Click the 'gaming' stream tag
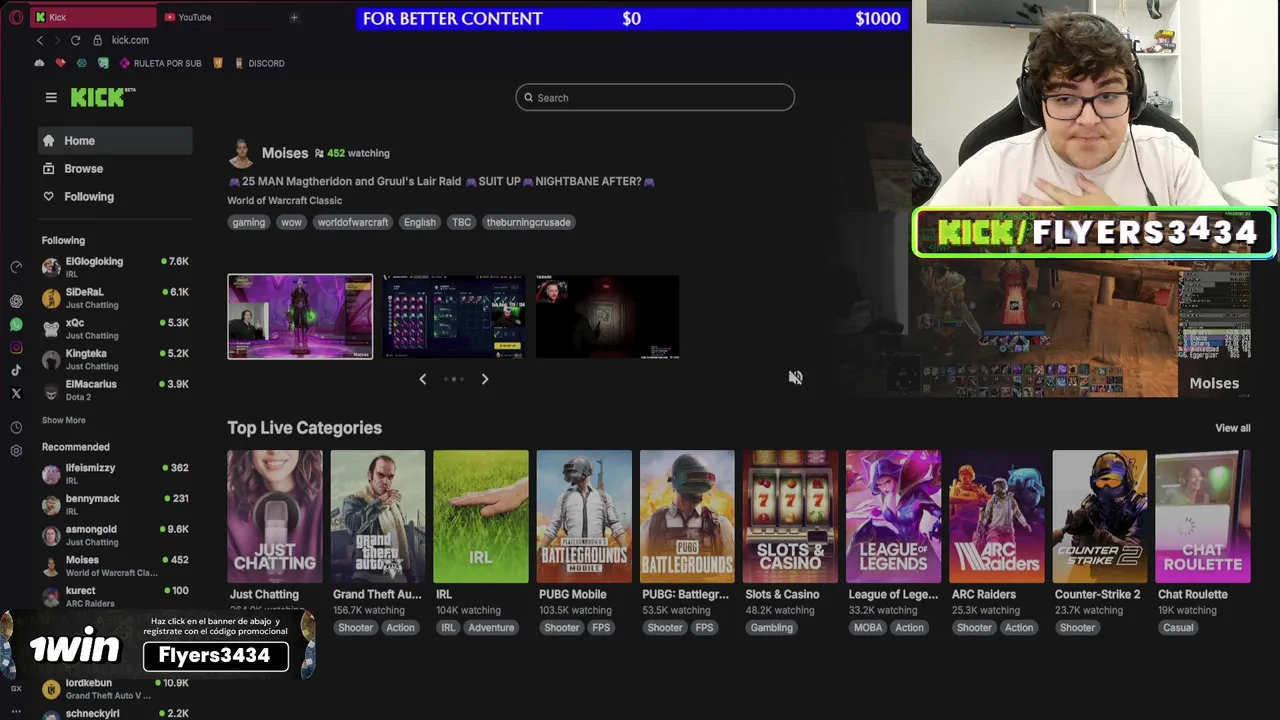Image resolution: width=1280 pixels, height=720 pixels. [x=249, y=222]
